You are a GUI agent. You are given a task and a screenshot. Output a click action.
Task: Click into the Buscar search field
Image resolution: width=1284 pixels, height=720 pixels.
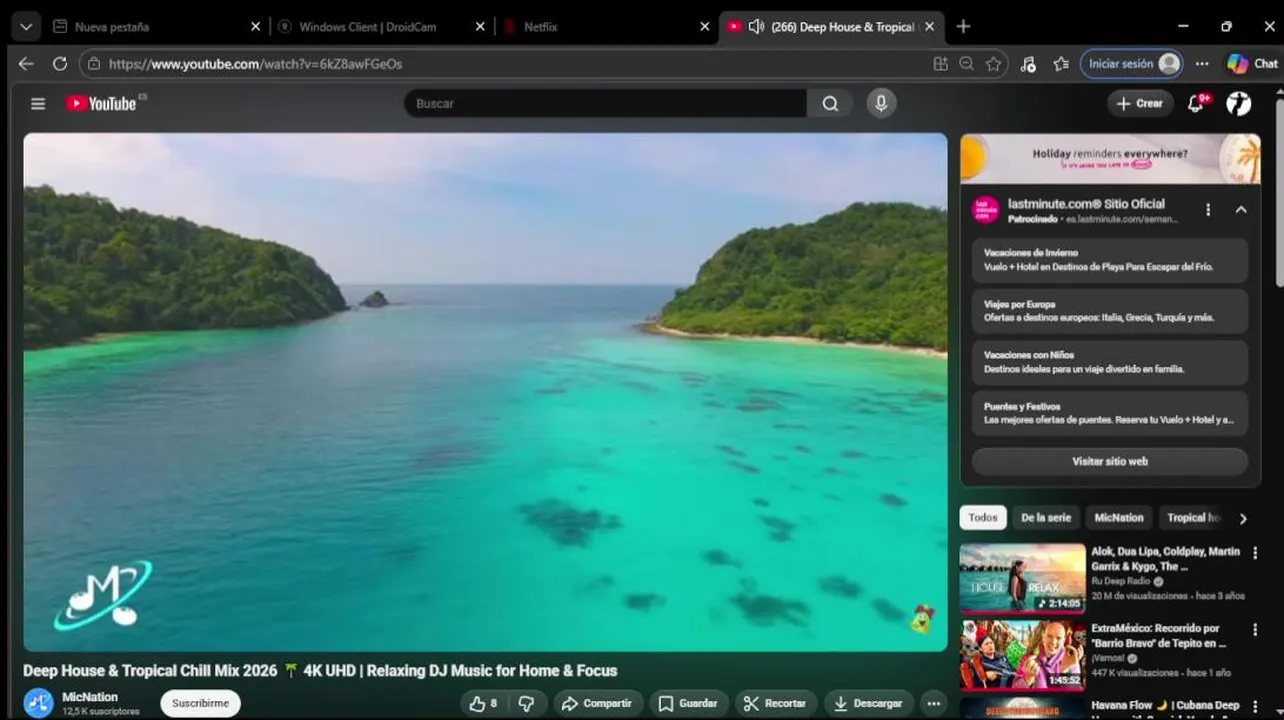[x=605, y=103]
